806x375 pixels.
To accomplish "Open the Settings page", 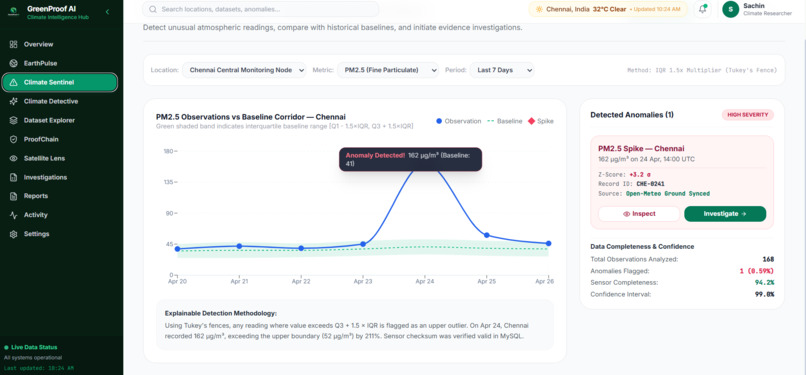I will pyautogui.click(x=60, y=234).
